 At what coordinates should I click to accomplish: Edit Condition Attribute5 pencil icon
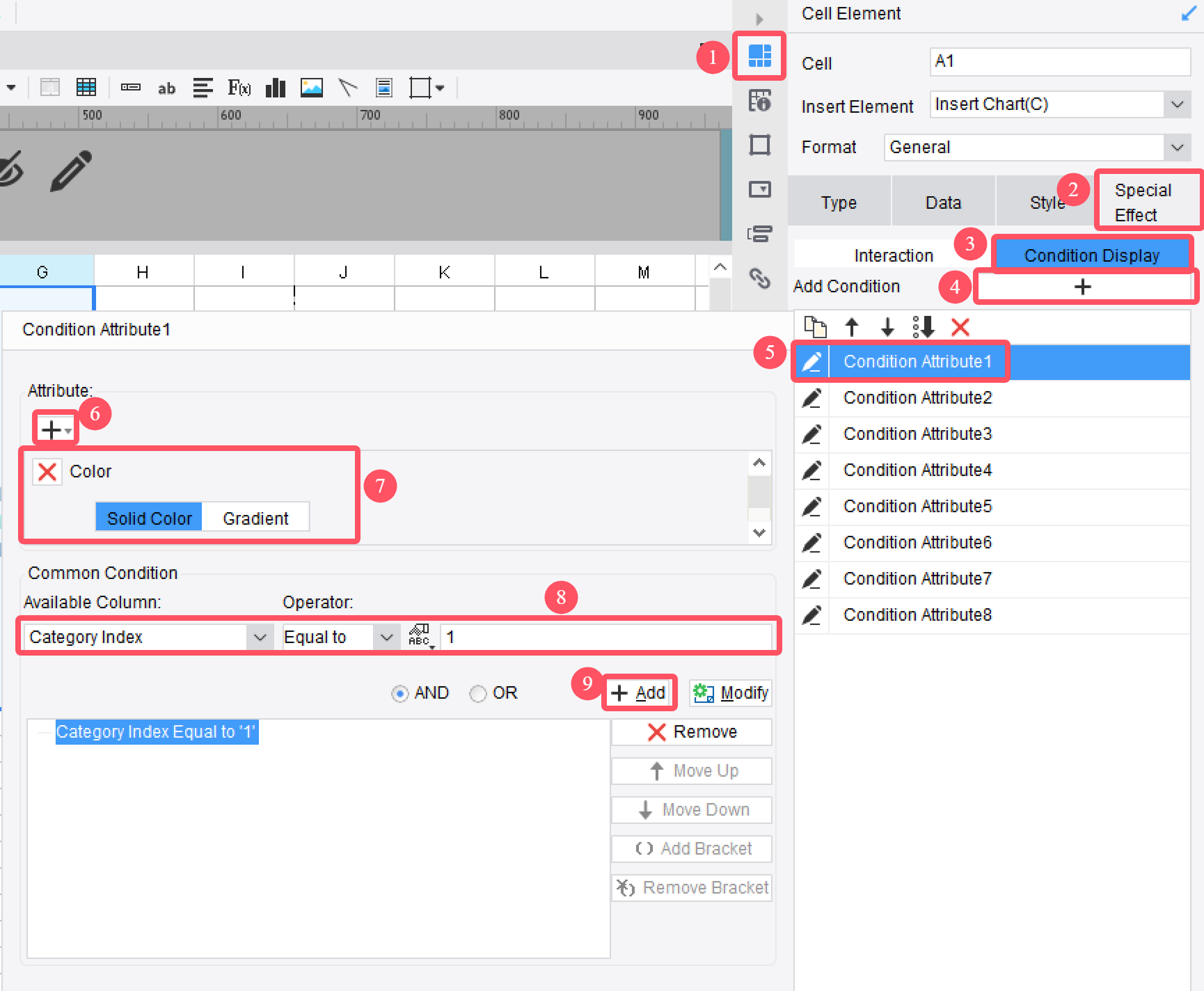pos(811,507)
